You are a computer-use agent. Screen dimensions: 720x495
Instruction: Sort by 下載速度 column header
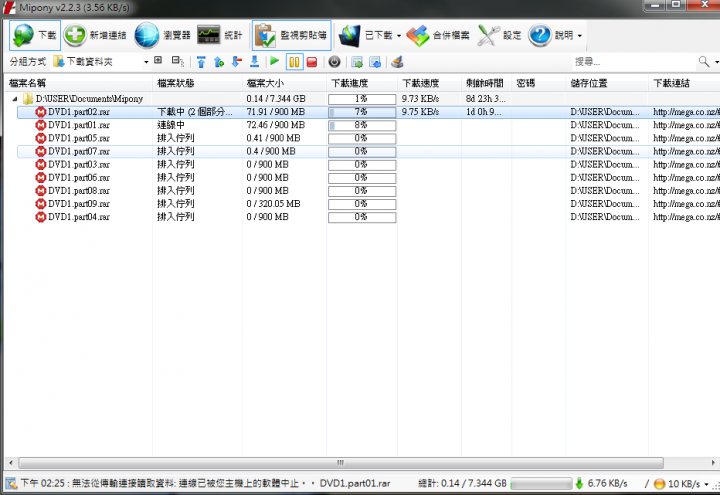[x=429, y=83]
